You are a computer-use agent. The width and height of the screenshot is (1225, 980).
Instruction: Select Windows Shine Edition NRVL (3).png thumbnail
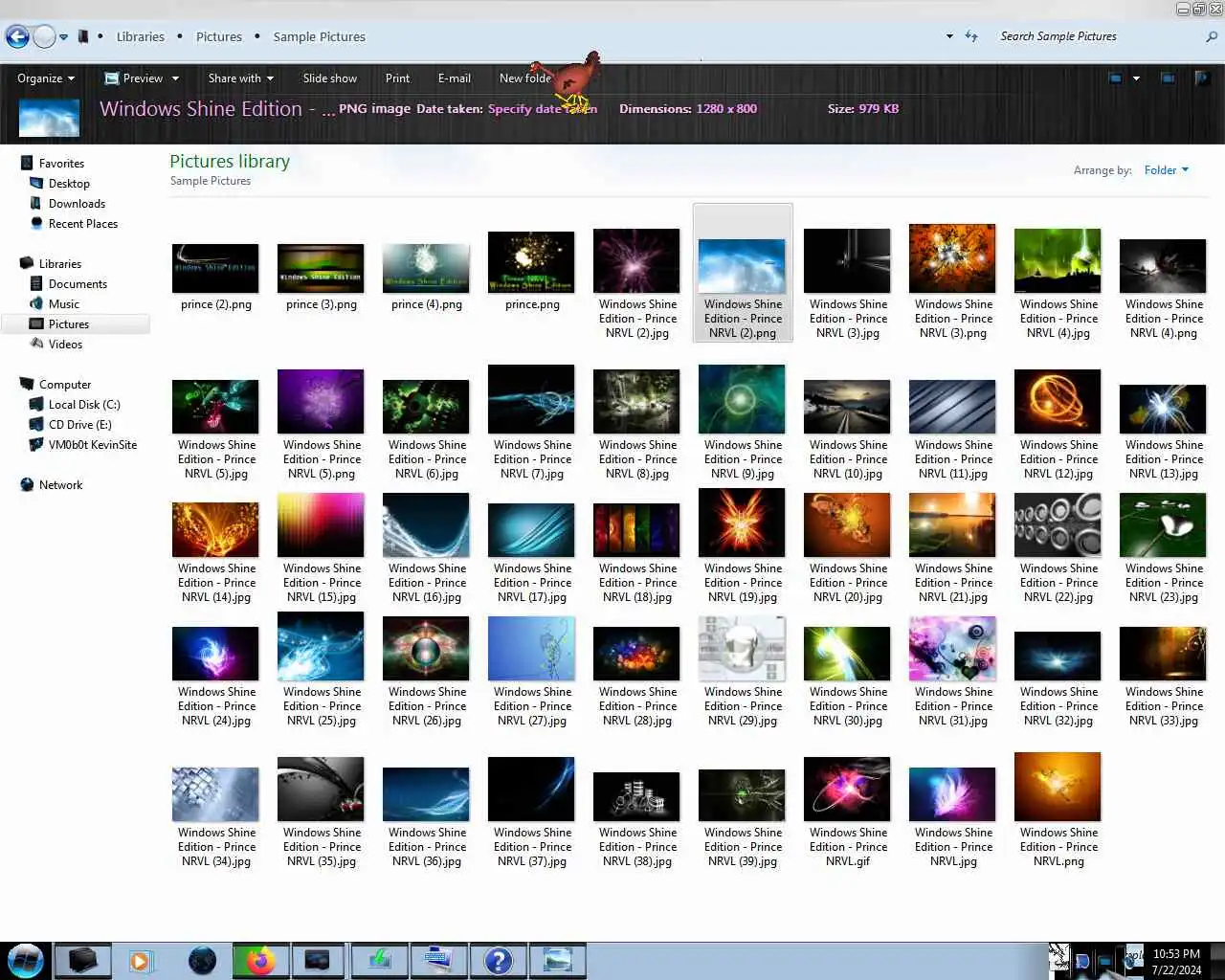tap(952, 258)
